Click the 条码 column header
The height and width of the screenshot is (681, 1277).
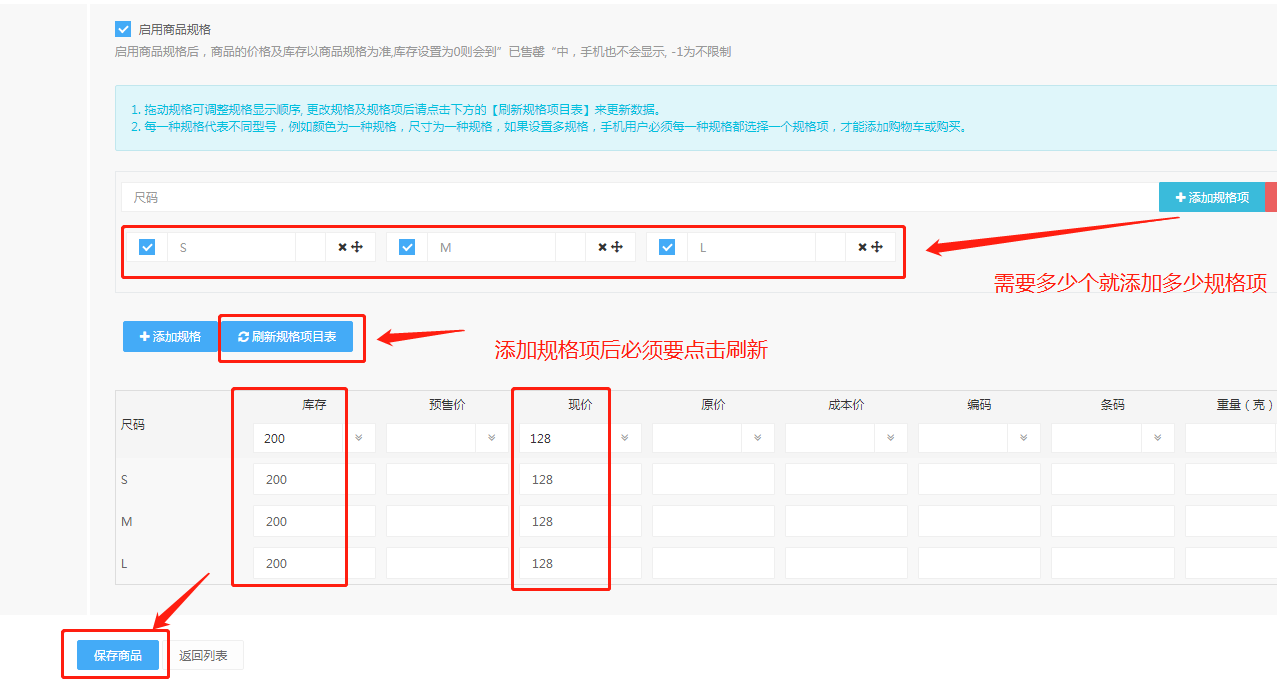(x=1113, y=405)
